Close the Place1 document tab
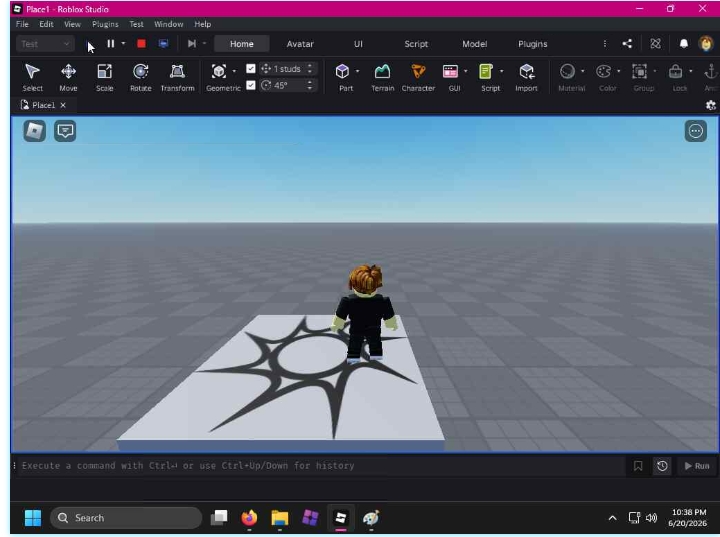 [x=63, y=105]
